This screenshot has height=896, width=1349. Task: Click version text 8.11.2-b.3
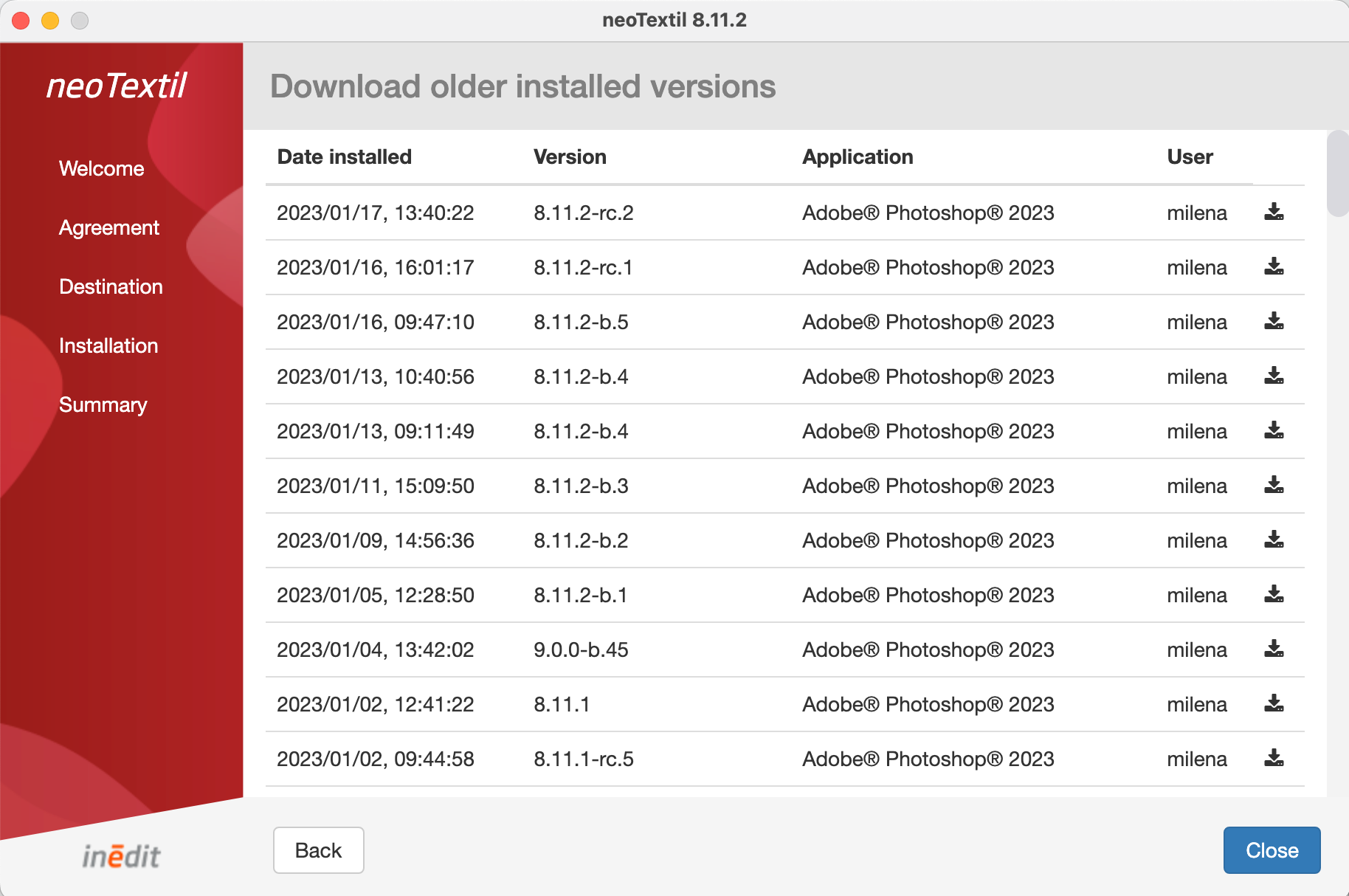582,486
